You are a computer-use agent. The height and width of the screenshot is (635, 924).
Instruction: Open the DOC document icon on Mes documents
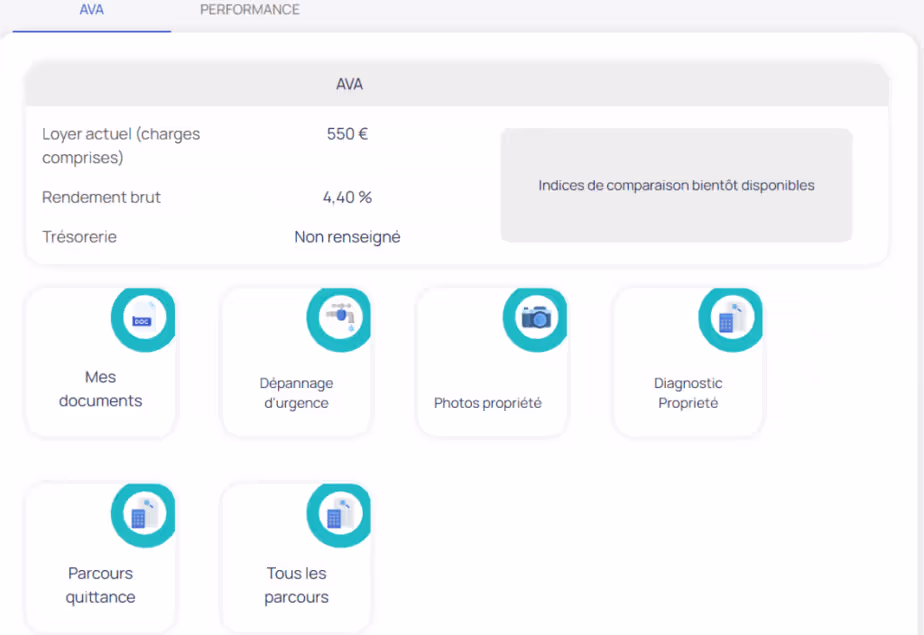(143, 318)
